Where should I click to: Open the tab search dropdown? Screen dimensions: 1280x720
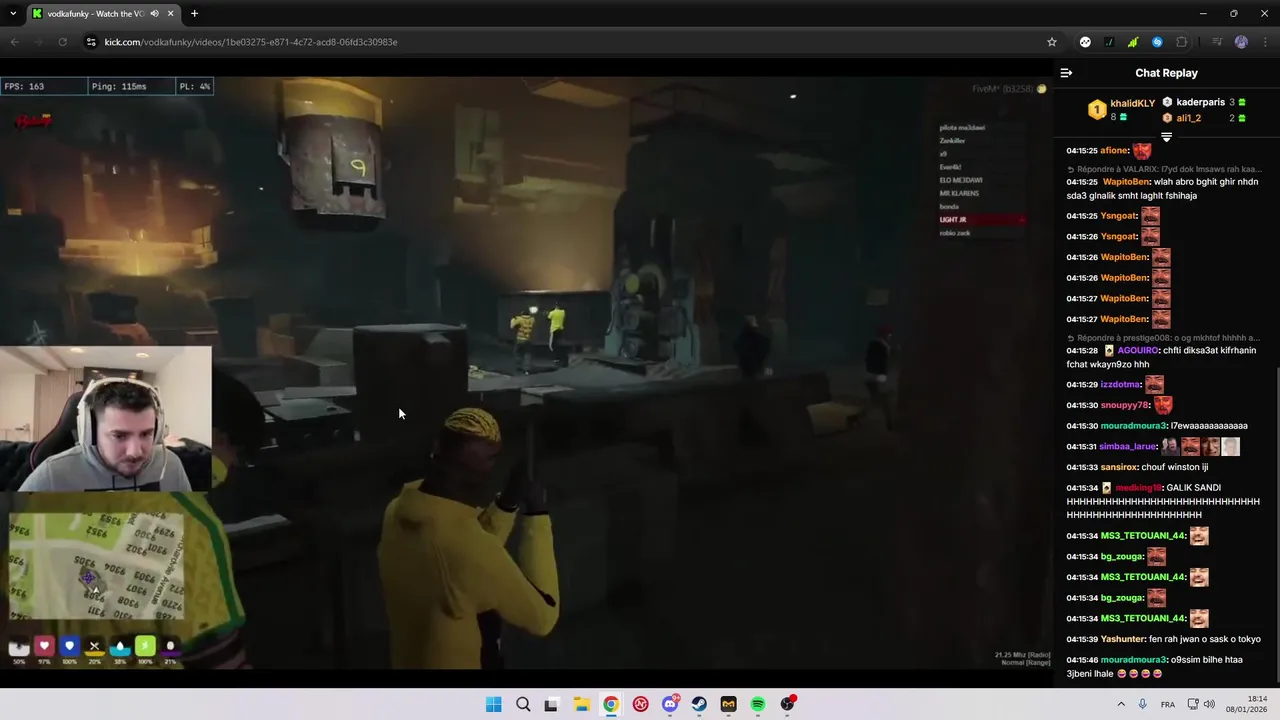click(13, 14)
